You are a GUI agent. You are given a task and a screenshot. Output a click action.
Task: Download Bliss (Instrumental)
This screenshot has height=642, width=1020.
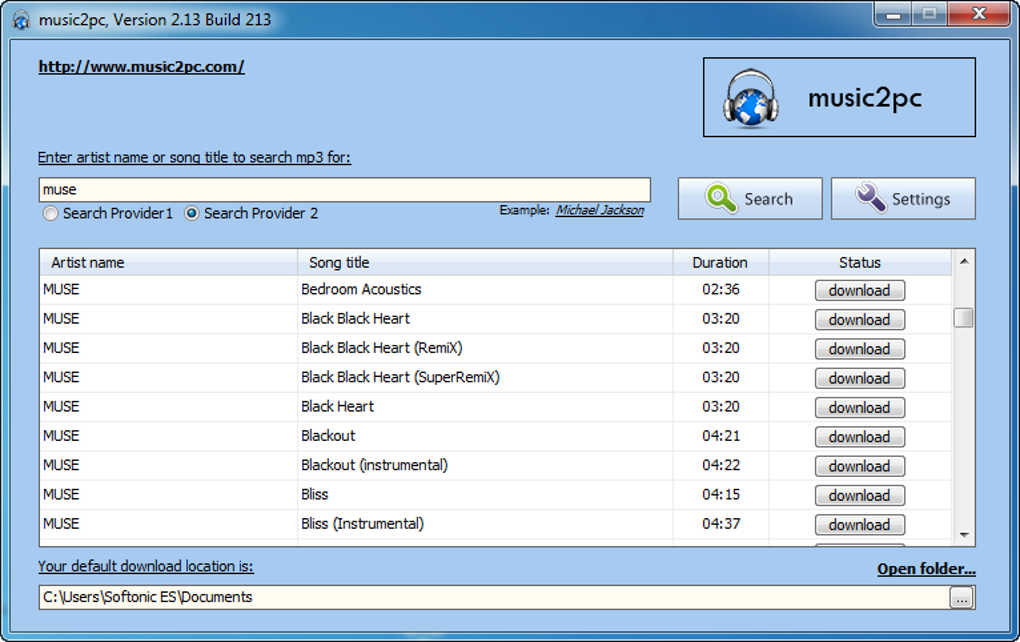[x=859, y=524]
